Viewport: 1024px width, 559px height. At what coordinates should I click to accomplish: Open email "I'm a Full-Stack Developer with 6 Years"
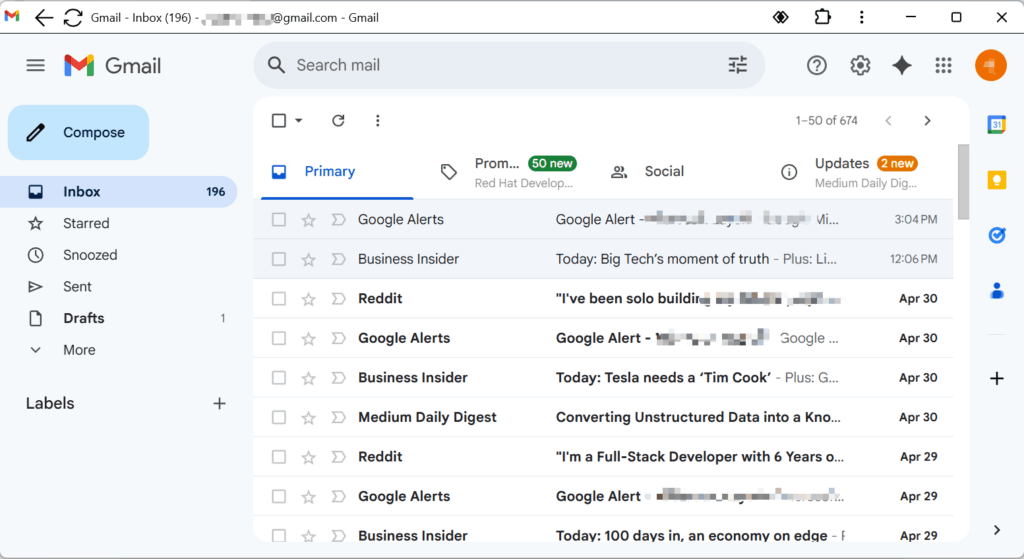[x=603, y=456]
